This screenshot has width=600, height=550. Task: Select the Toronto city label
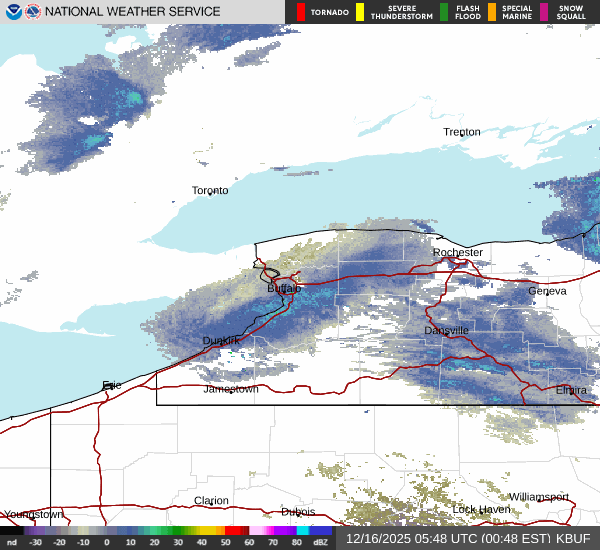[x=210, y=190]
